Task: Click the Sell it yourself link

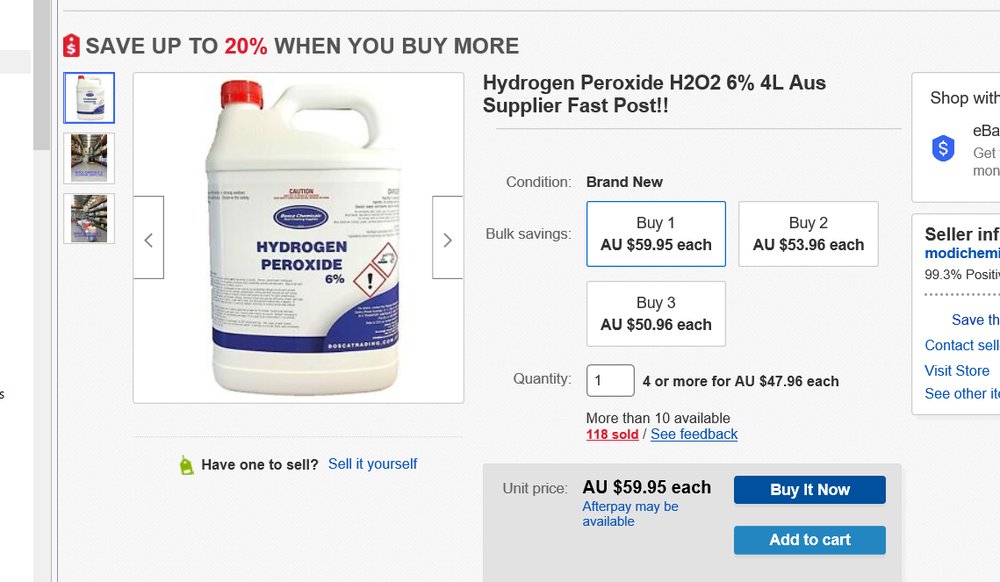Action: 372,464
